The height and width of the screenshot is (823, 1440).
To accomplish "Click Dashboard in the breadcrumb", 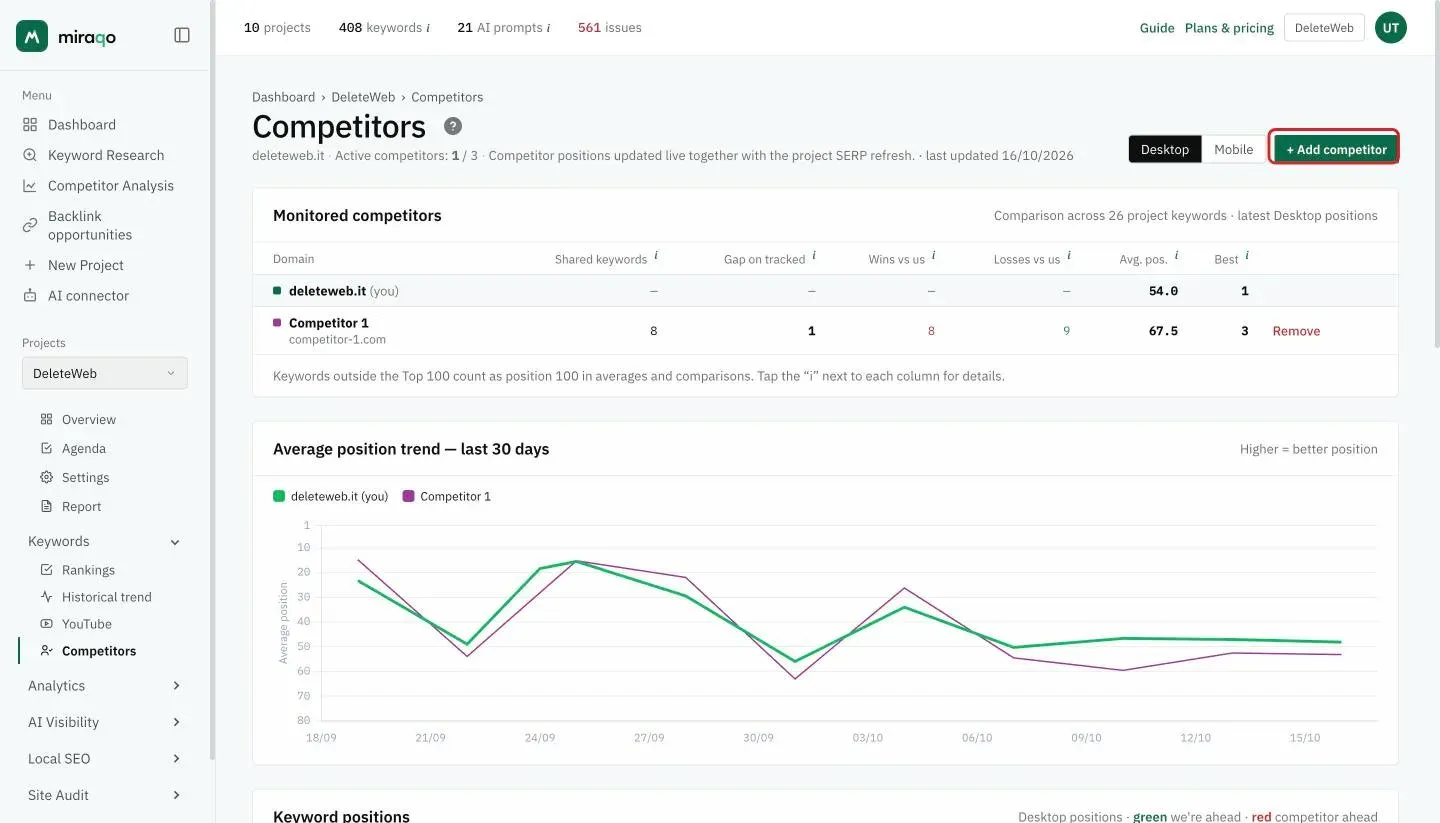I will [x=283, y=97].
